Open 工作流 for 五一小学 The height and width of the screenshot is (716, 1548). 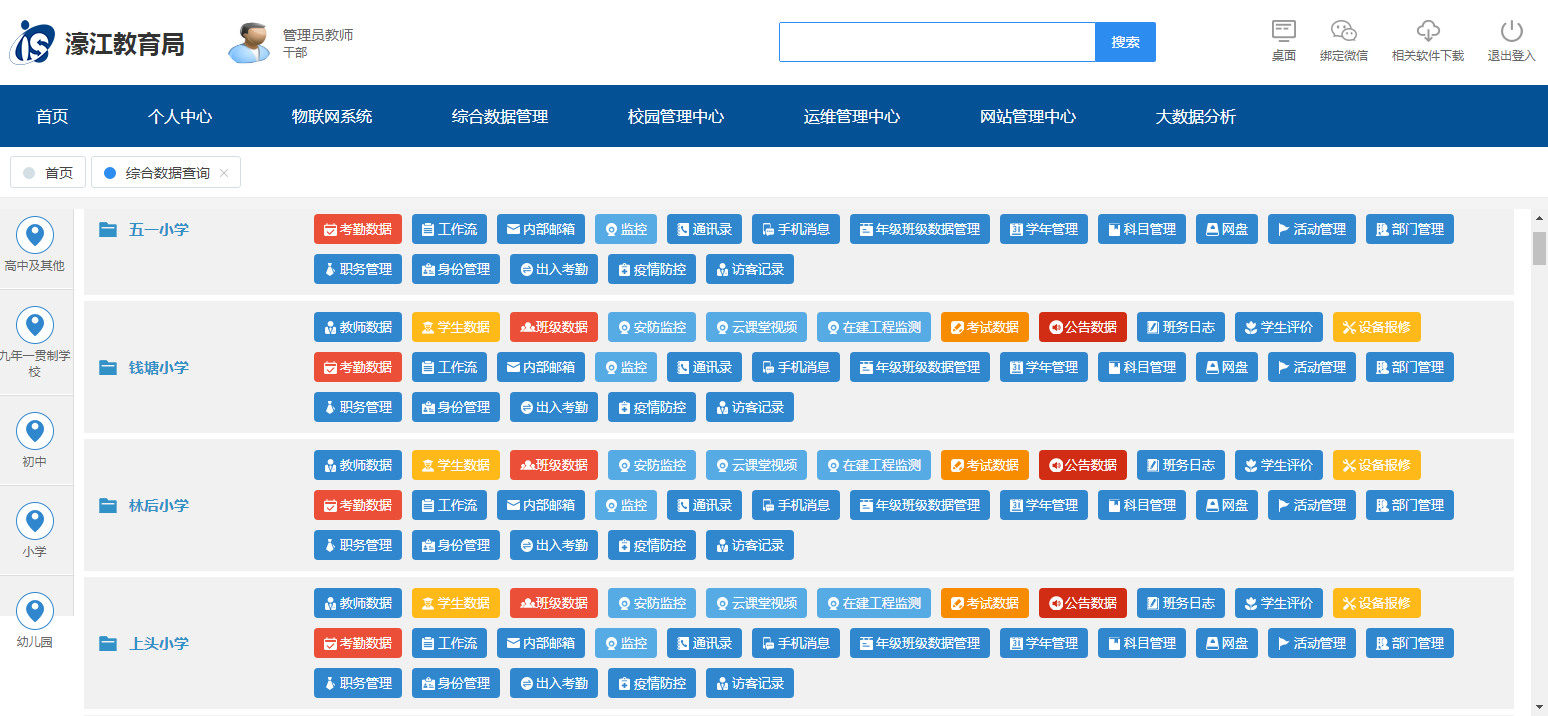449,229
